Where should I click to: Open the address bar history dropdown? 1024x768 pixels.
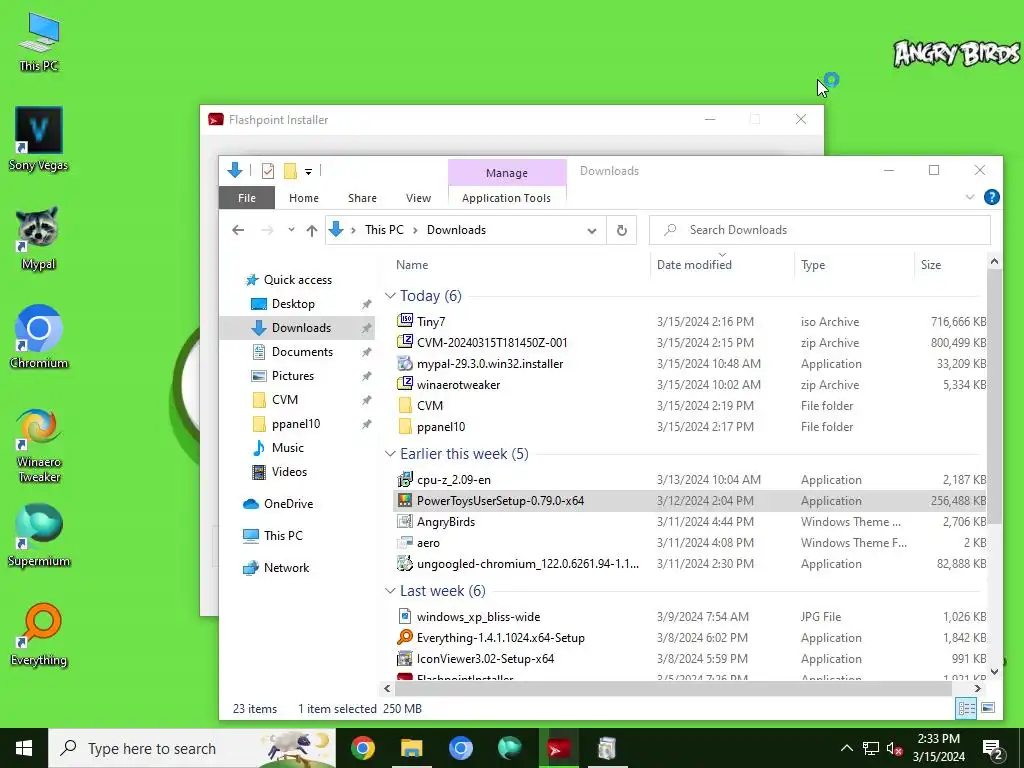[x=592, y=231]
